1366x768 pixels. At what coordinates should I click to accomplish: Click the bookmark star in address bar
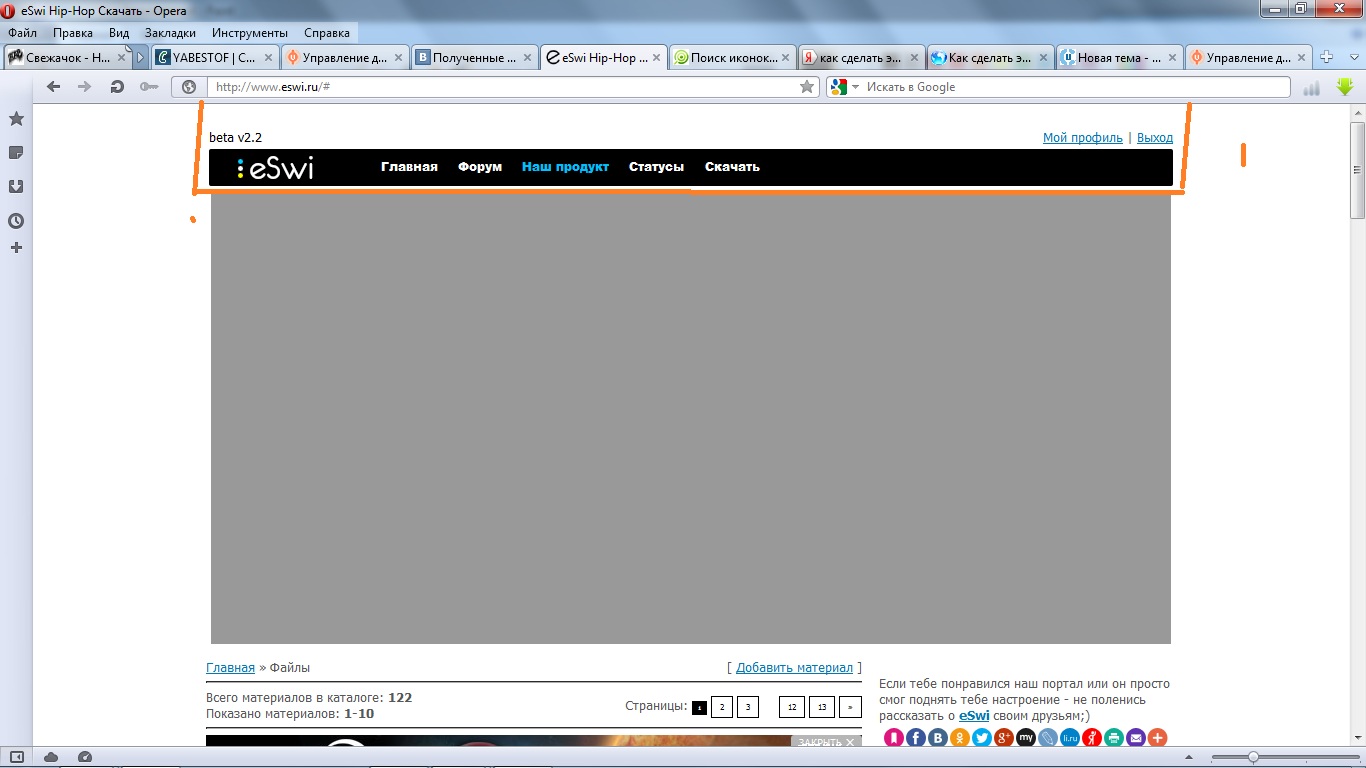806,87
